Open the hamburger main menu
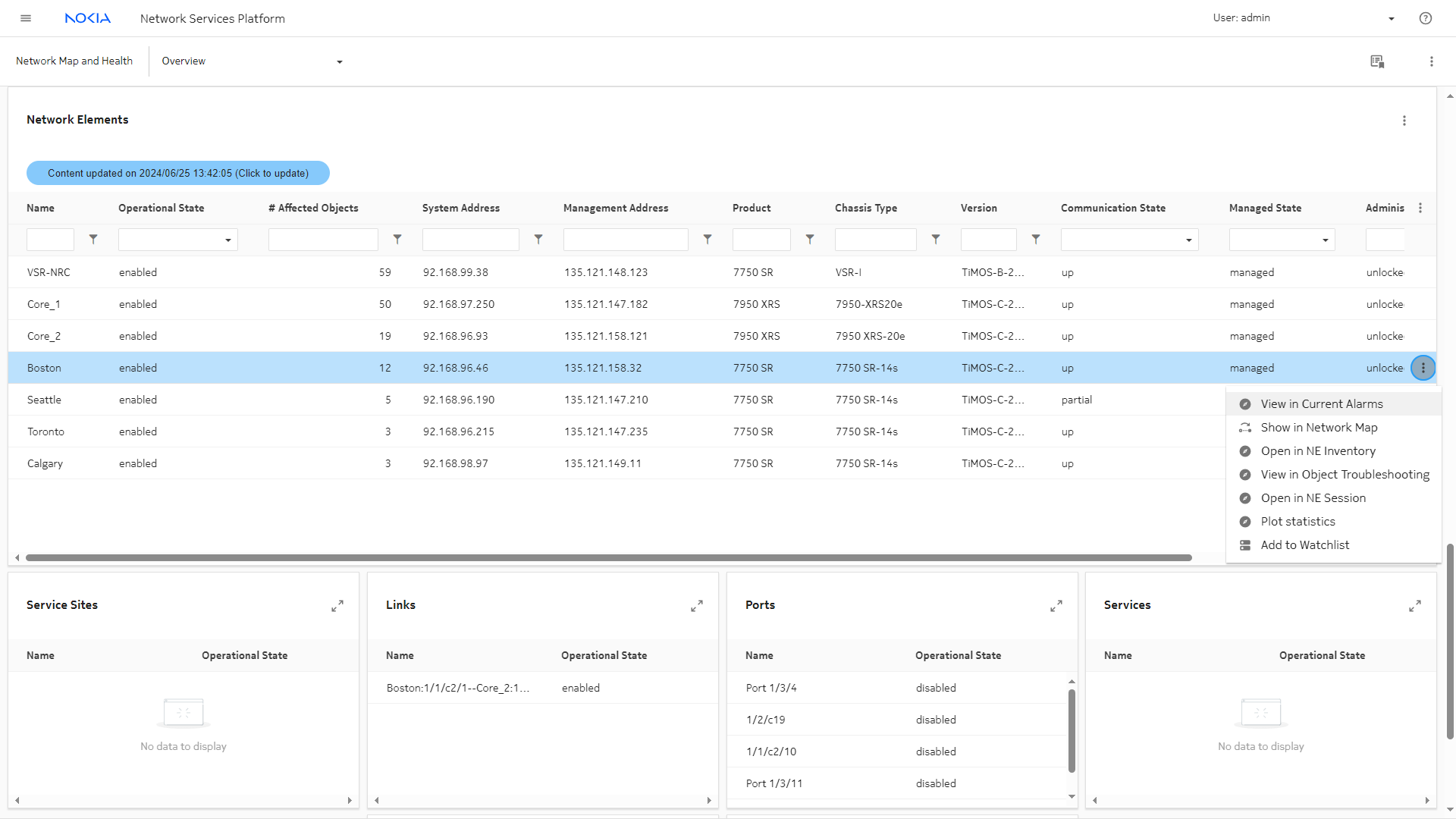 point(26,18)
